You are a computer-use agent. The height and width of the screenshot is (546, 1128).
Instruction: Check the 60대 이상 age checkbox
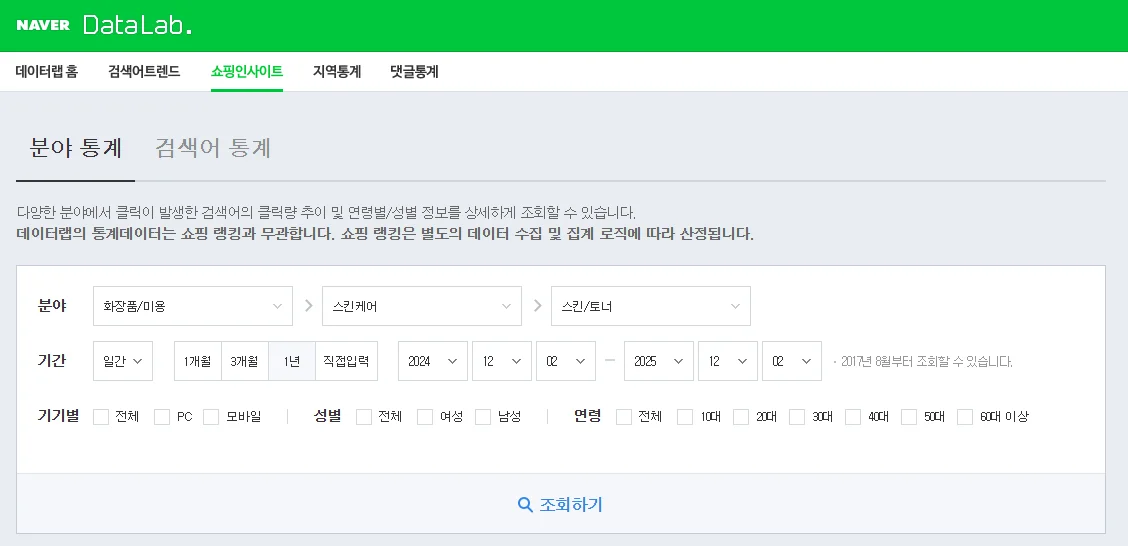(x=965, y=417)
